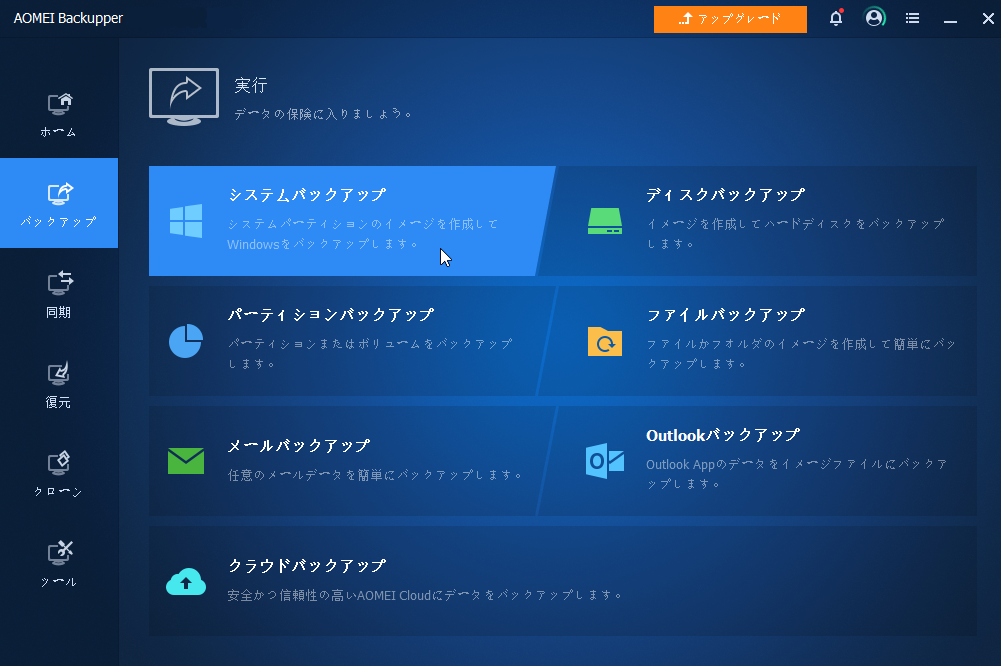Click description mentioning Windowsをバックアップ

(363, 234)
